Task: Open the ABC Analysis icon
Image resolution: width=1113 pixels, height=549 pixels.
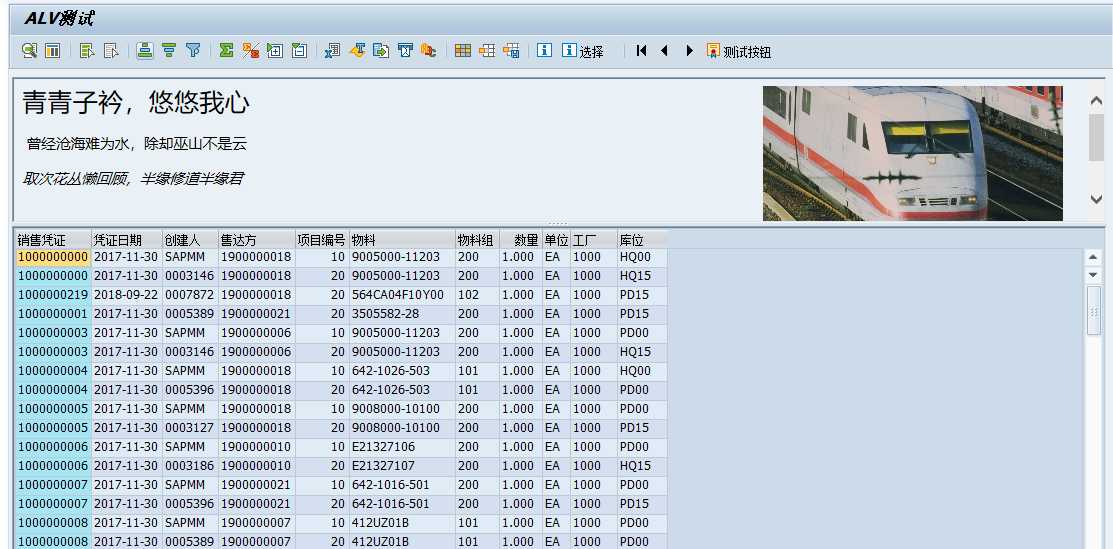Action: pyautogui.click(x=429, y=50)
